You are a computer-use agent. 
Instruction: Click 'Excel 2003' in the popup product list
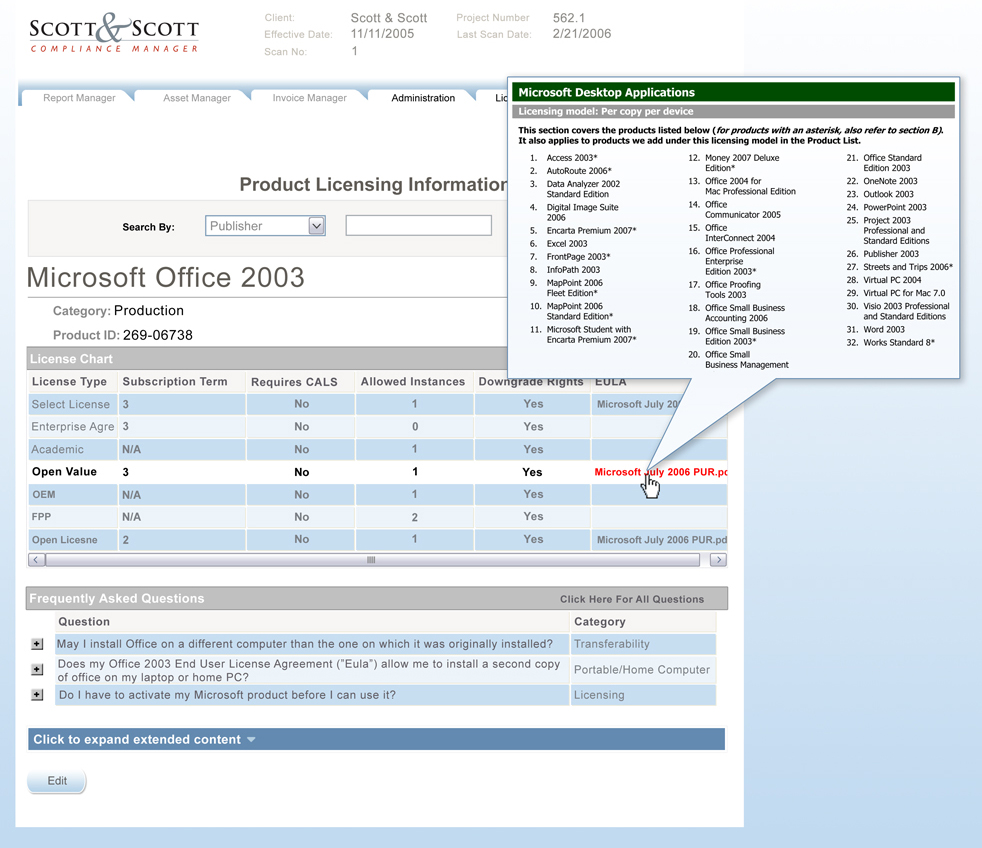click(x=567, y=244)
